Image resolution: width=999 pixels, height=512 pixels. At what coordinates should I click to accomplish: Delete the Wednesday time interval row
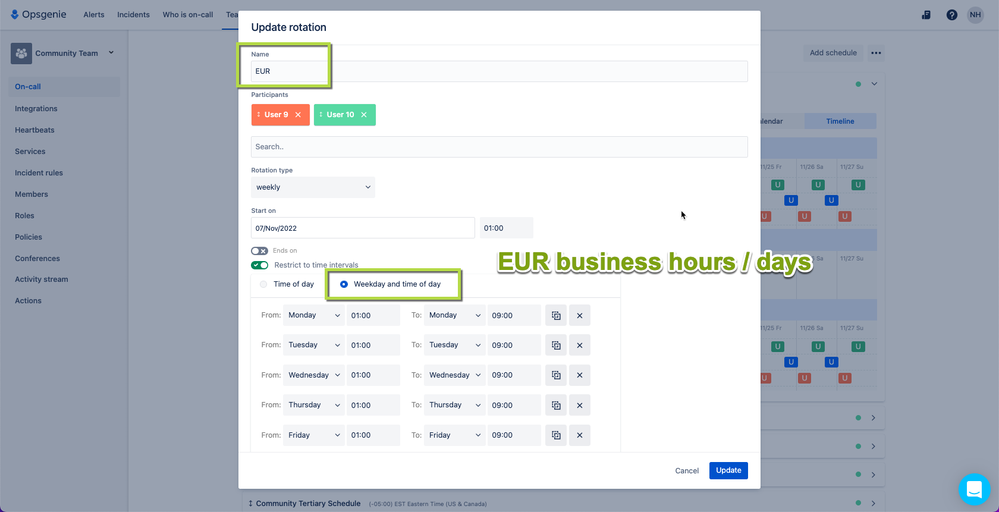(580, 375)
